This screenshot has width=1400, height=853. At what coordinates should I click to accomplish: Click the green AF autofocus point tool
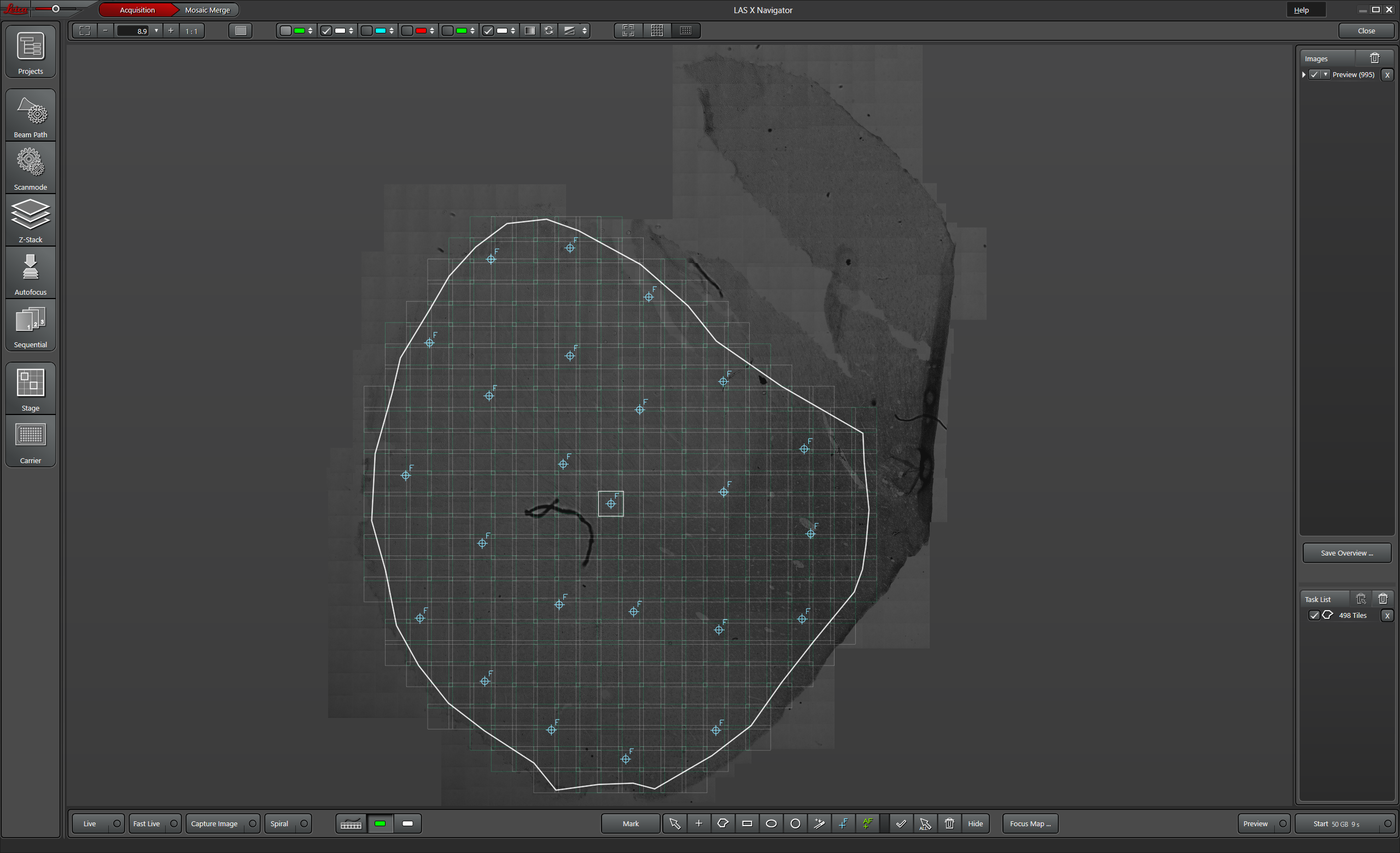click(x=867, y=823)
